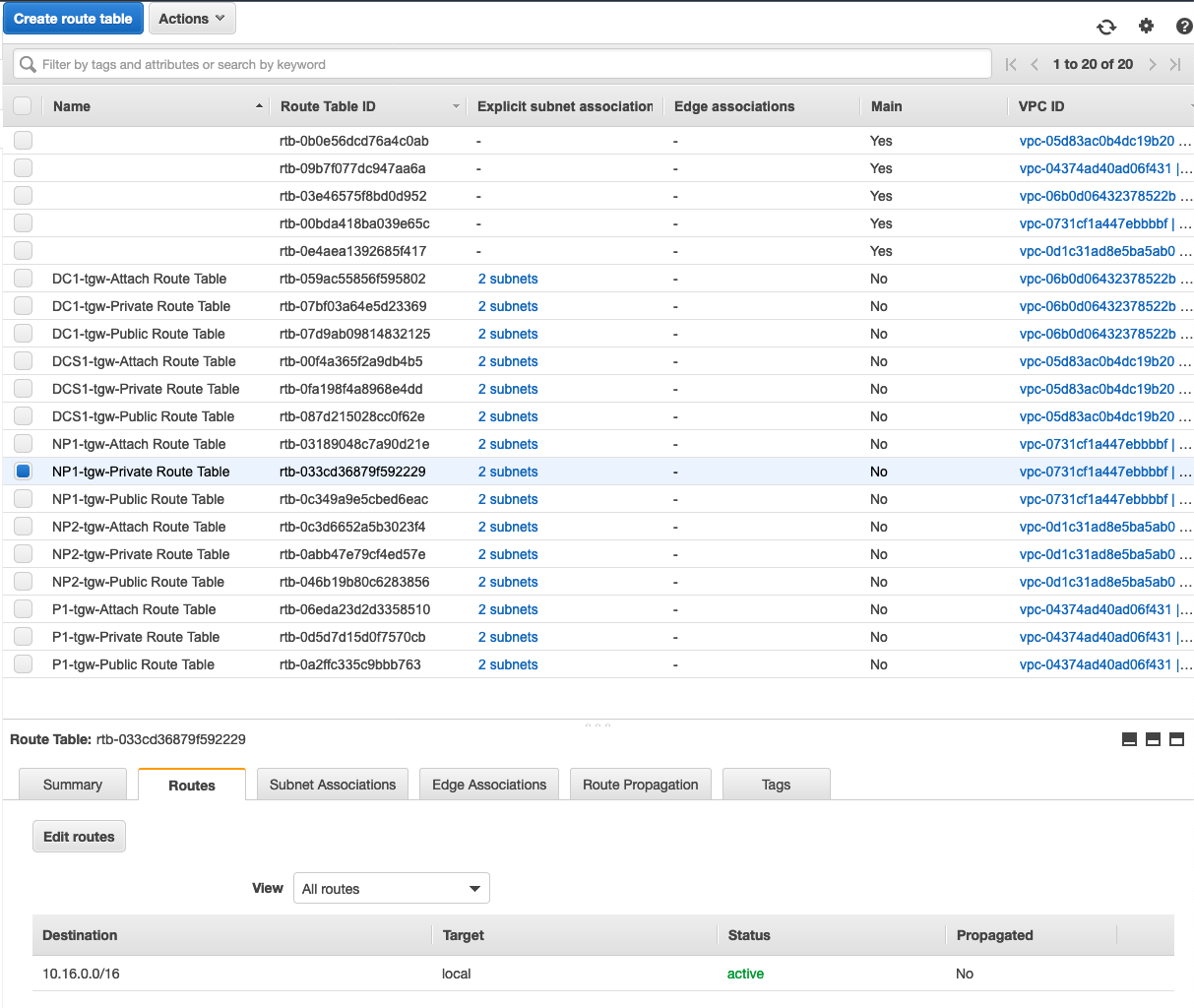Go to the next page arrow

click(x=1153, y=65)
